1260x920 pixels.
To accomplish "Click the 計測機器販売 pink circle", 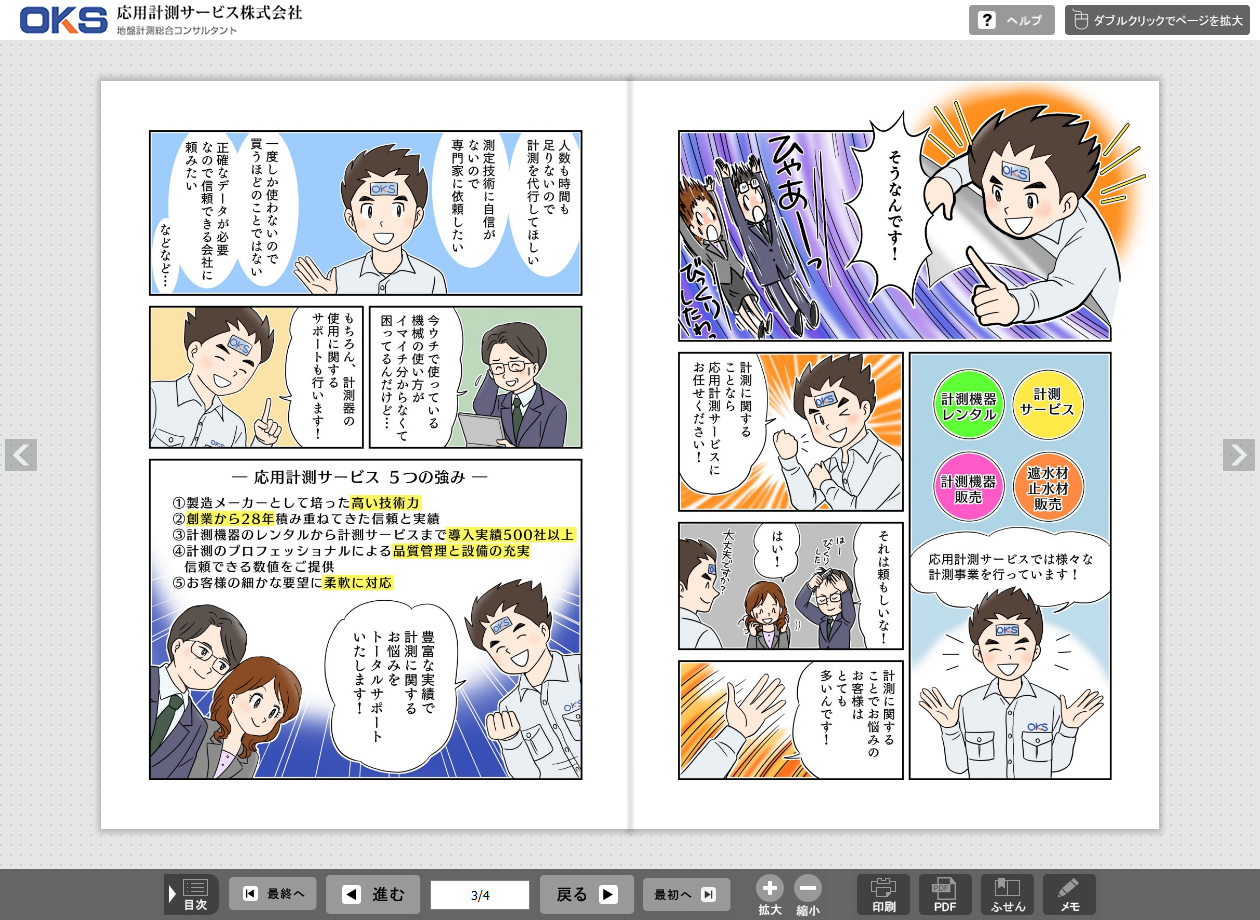I will pos(969,487).
